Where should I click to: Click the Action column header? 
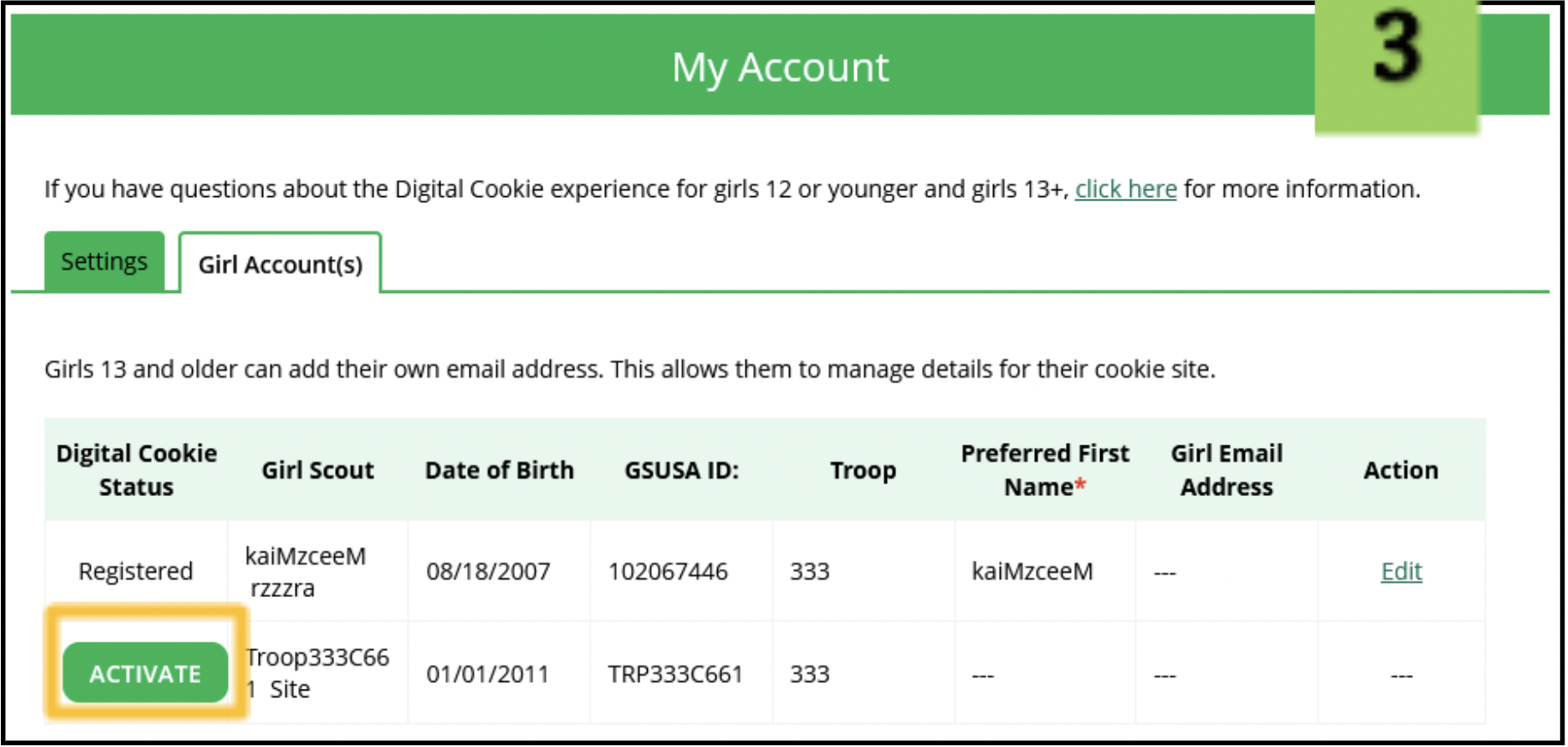1401,469
